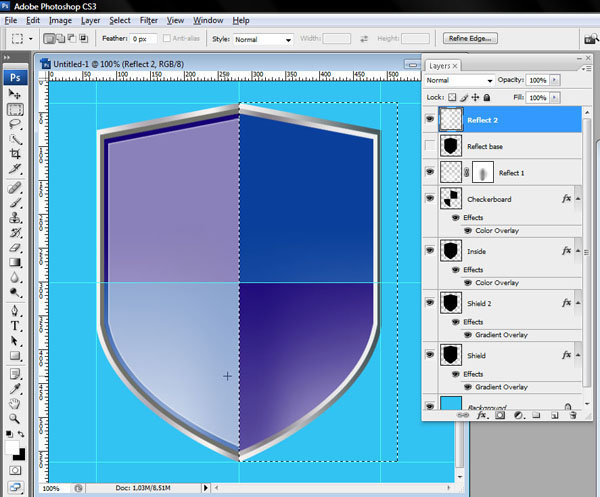
Task: Click the Feather input field
Action: (x=143, y=39)
